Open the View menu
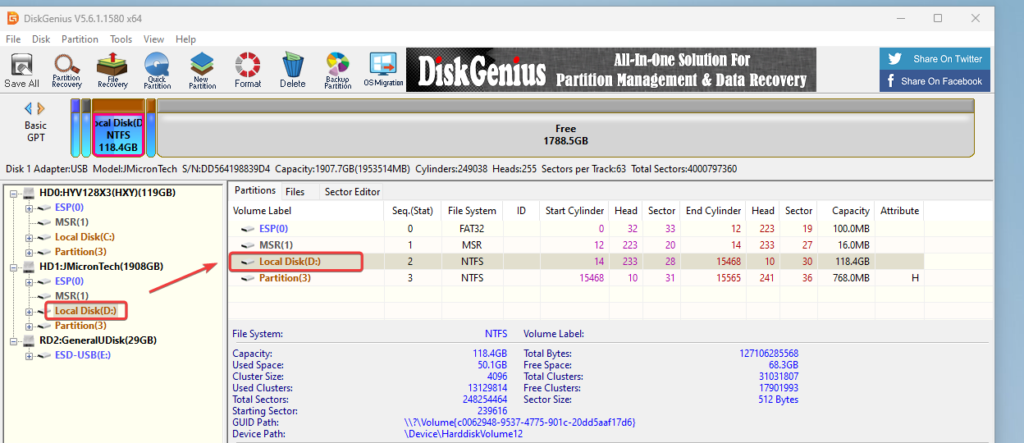The image size is (1024, 443). pyautogui.click(x=153, y=39)
